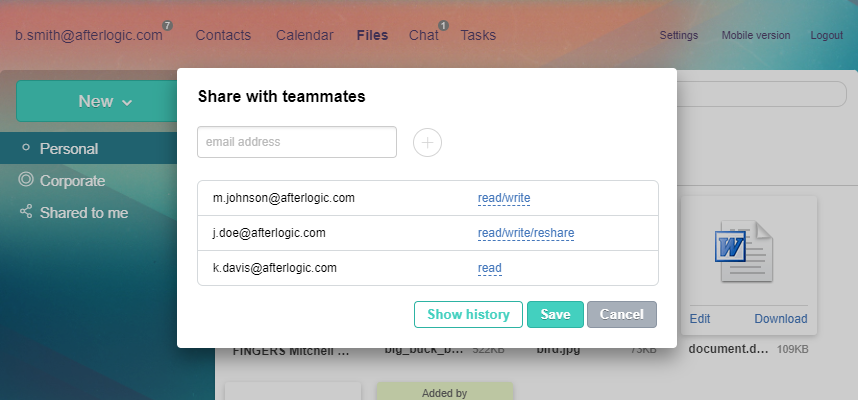This screenshot has height=400, width=858.
Task: Open Chat with unread badge
Action: click(424, 35)
